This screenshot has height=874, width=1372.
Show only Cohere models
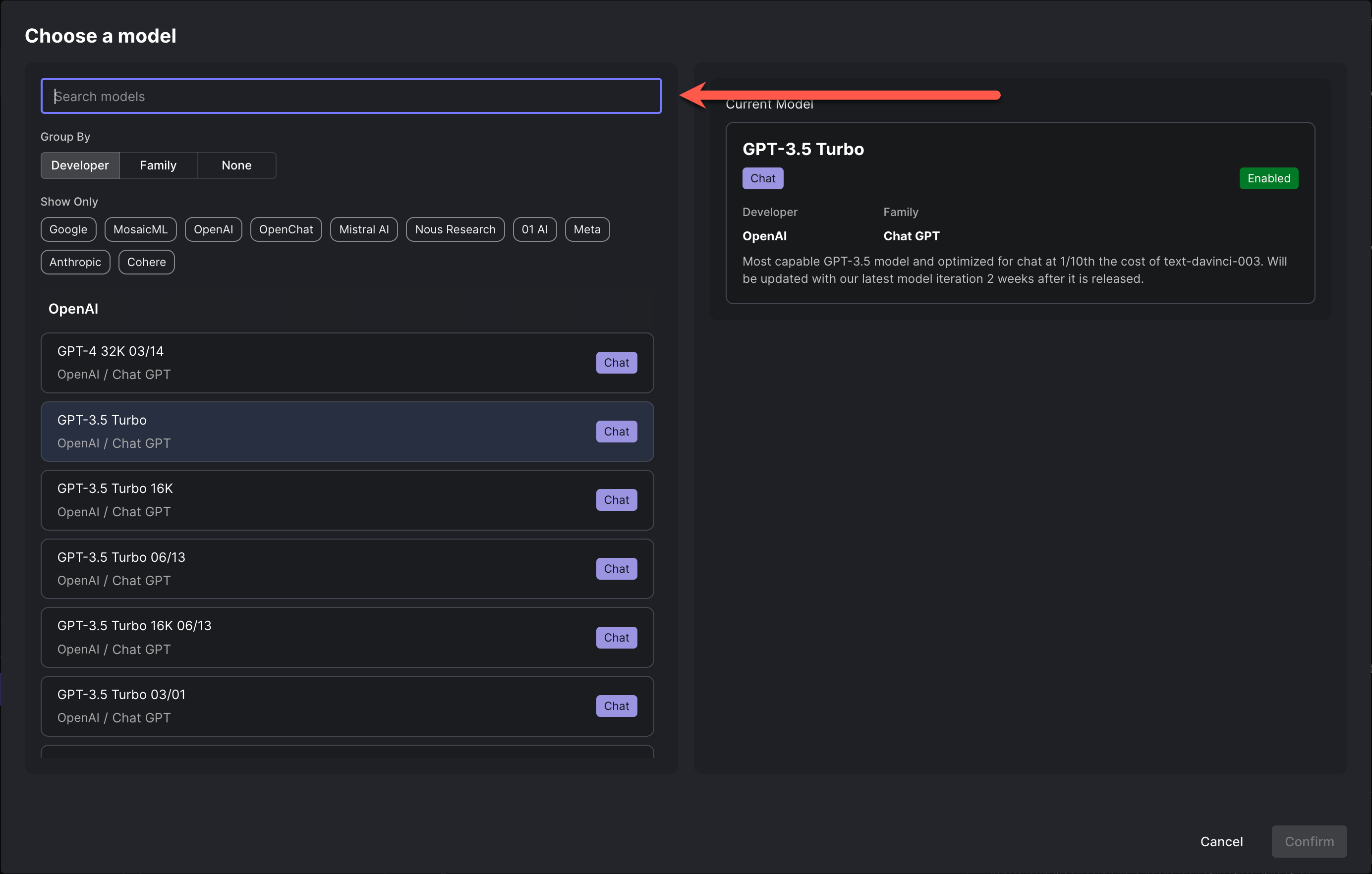(x=146, y=263)
